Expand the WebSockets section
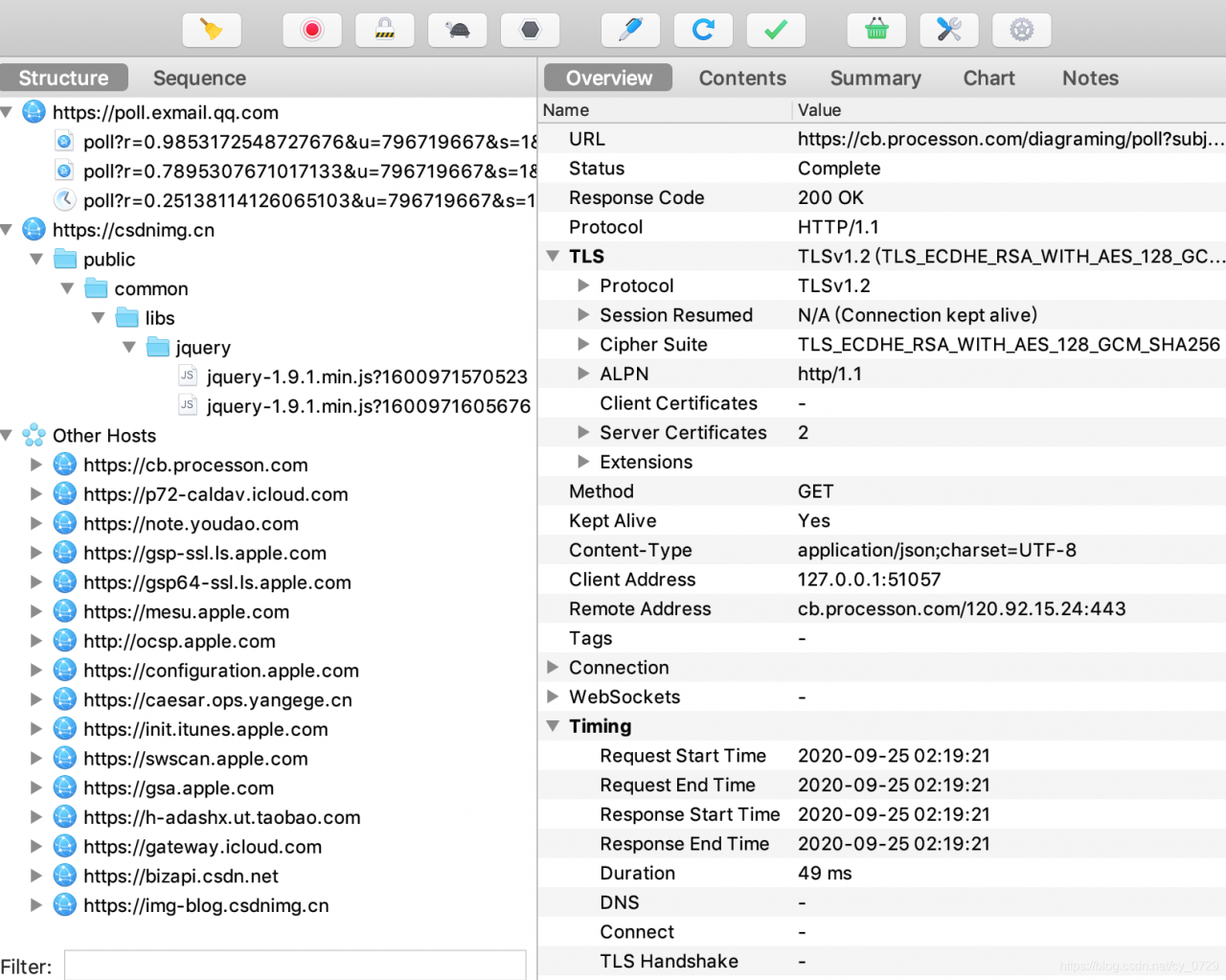Viewport: 1226px width, 980px height. (553, 696)
